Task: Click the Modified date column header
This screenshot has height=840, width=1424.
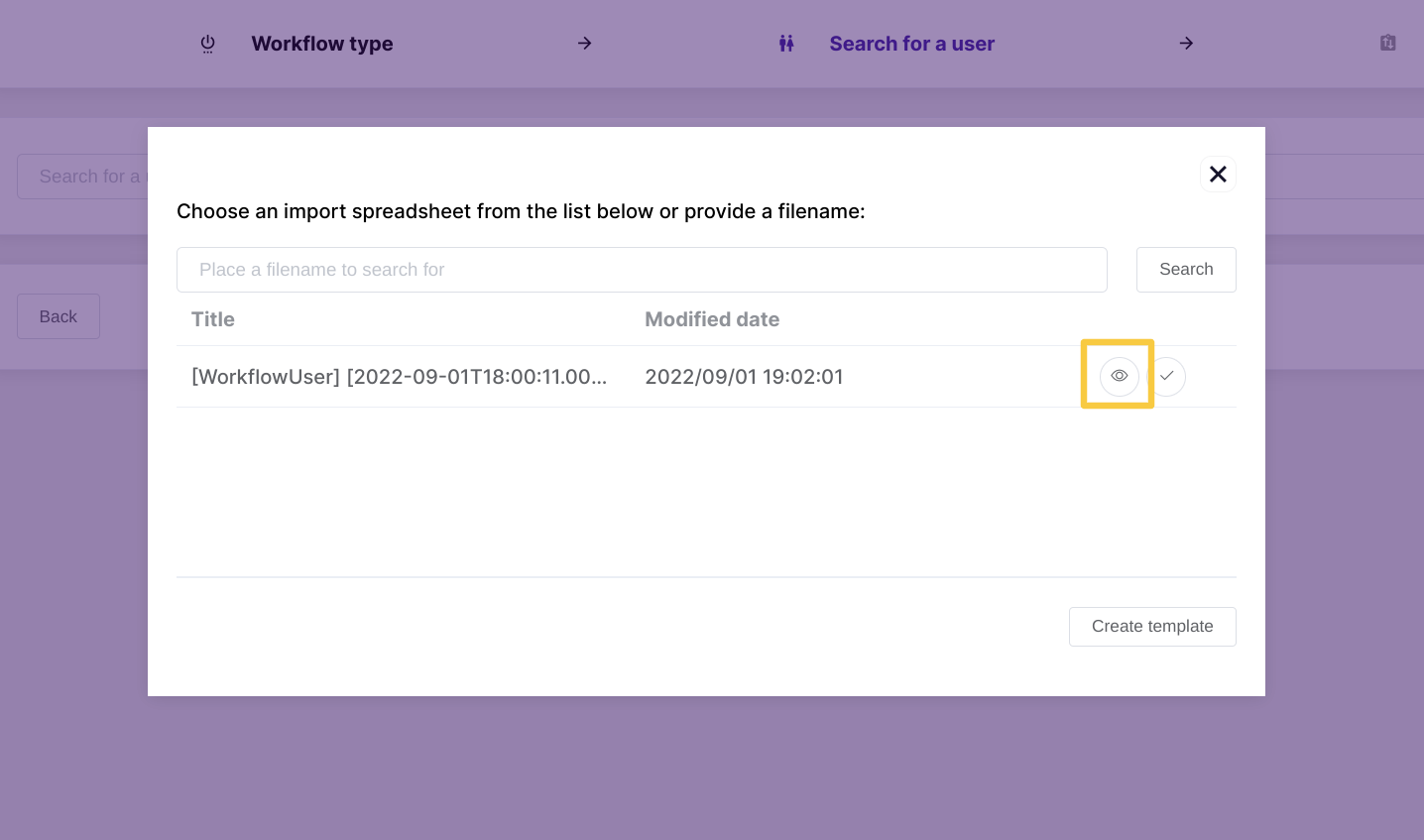Action: point(712,319)
